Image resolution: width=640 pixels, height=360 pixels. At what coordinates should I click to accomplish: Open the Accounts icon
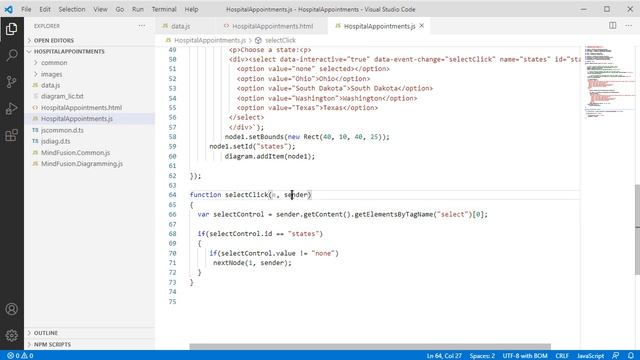[11, 309]
